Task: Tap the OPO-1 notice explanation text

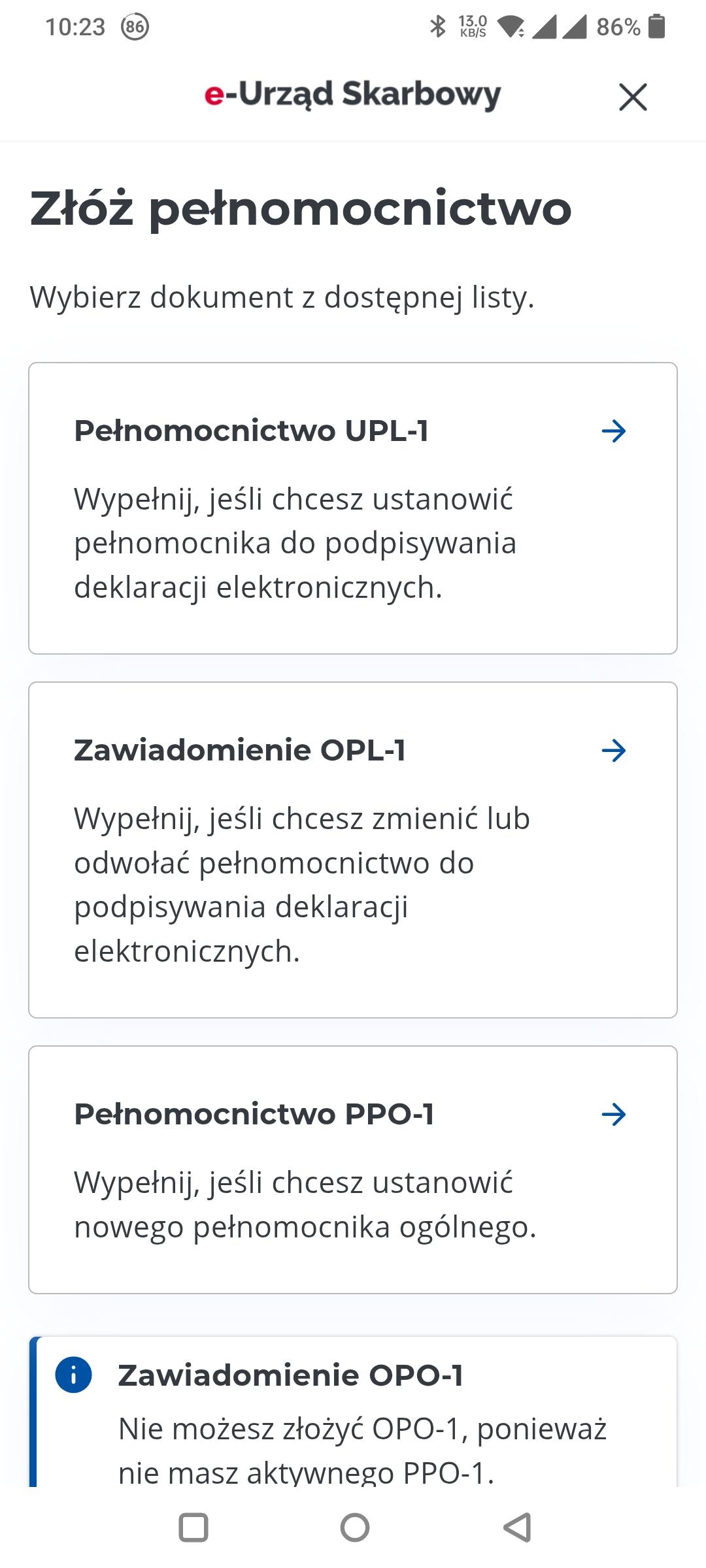Action: coord(362,1450)
